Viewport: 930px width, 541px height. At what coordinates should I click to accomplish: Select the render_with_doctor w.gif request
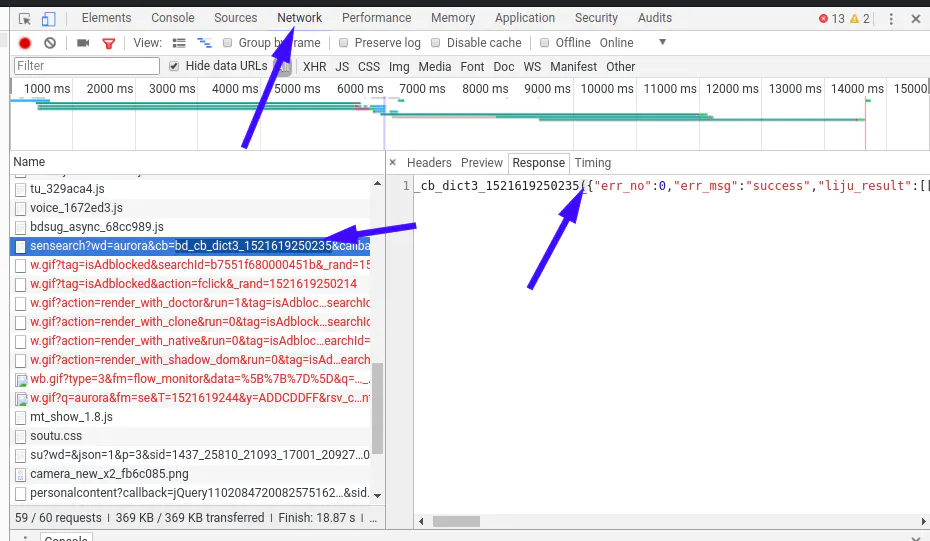click(x=190, y=303)
